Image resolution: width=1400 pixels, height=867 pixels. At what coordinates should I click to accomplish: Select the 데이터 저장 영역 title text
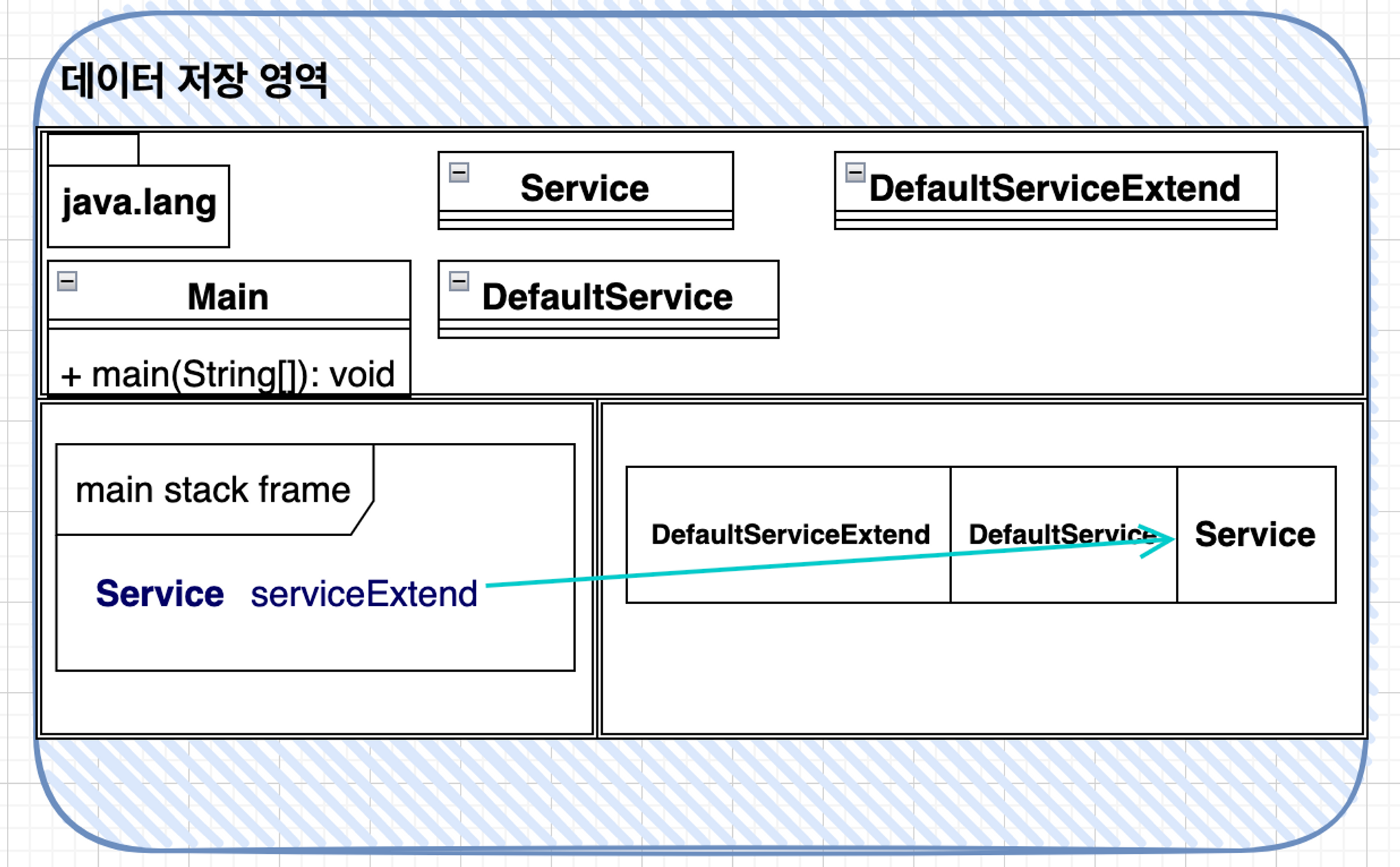(194, 80)
